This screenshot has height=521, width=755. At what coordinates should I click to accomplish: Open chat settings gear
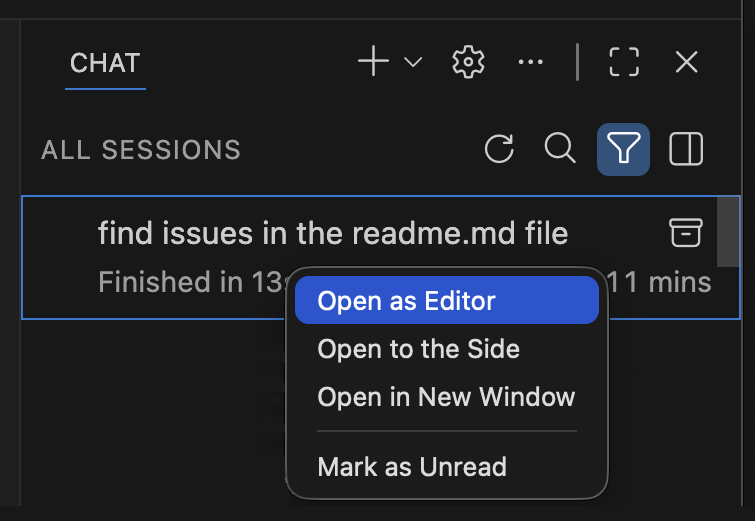(x=468, y=62)
